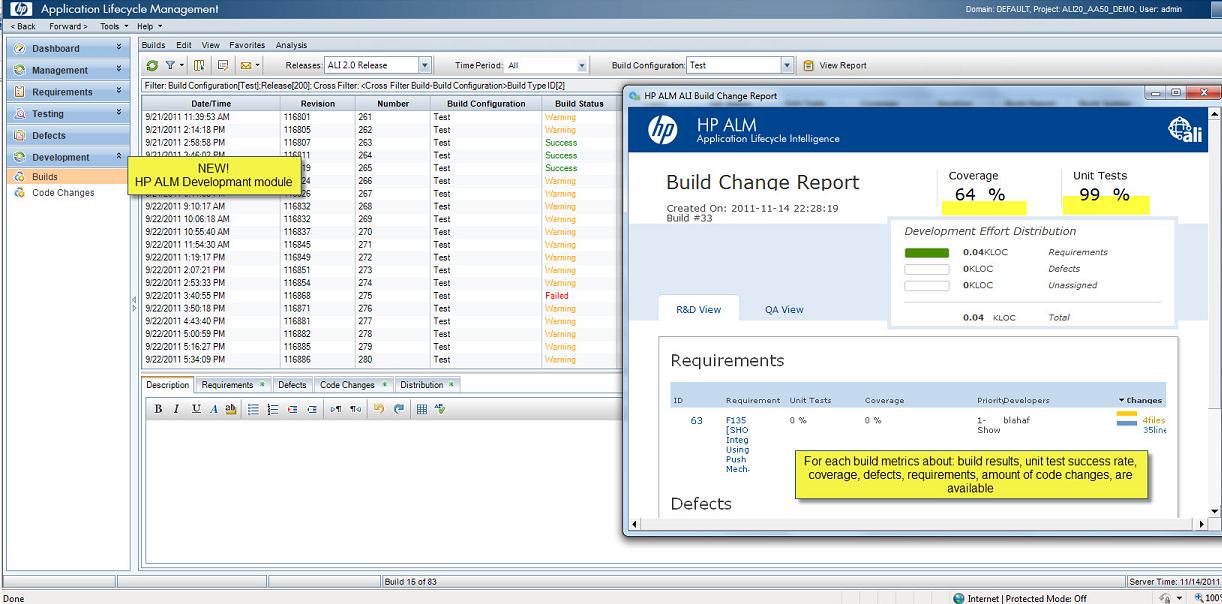Screen dimensions: 1222x604
Task: Click the Forward navigation button
Action: 69,26
